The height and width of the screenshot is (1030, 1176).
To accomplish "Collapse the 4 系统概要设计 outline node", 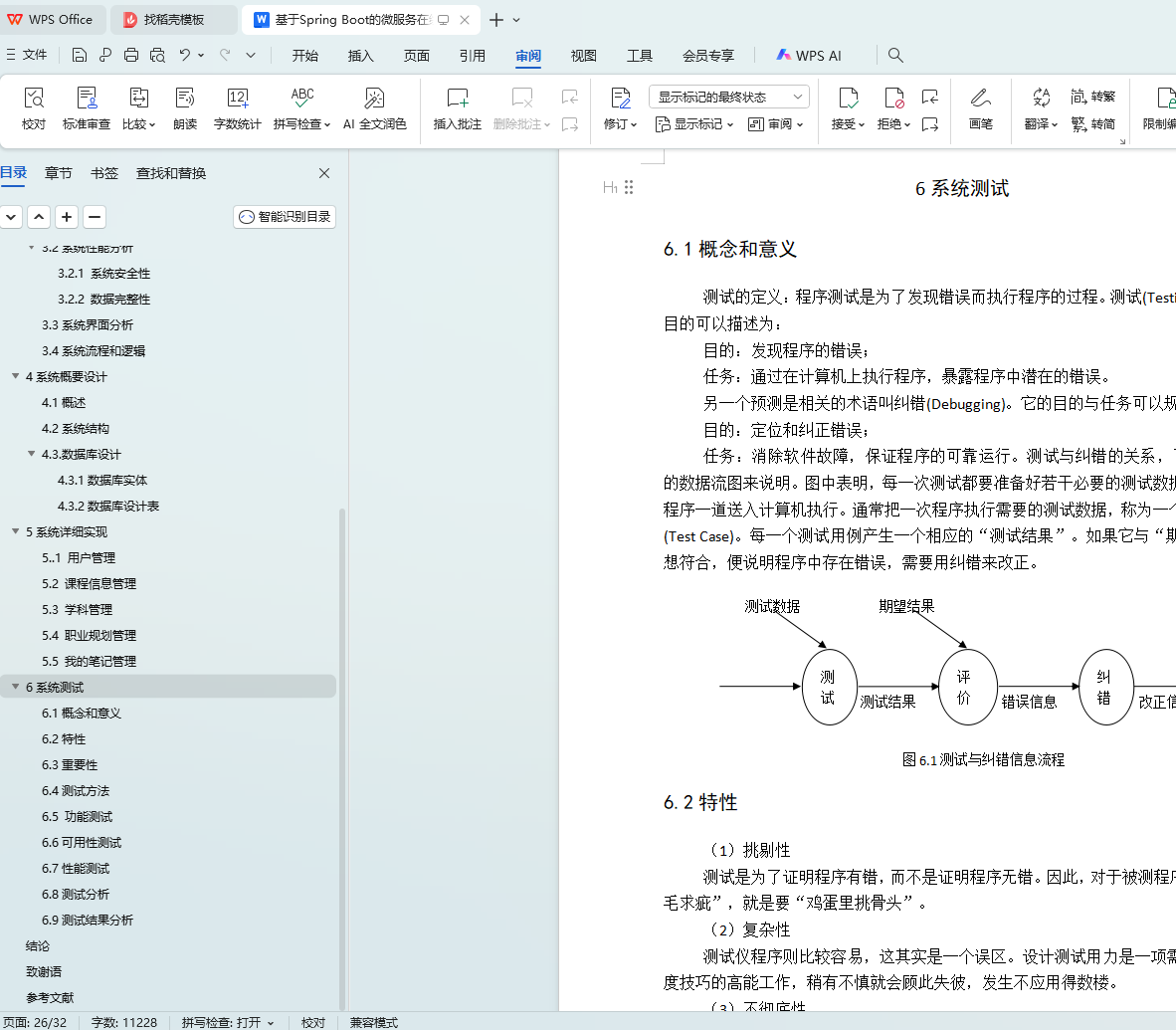I will (x=15, y=376).
